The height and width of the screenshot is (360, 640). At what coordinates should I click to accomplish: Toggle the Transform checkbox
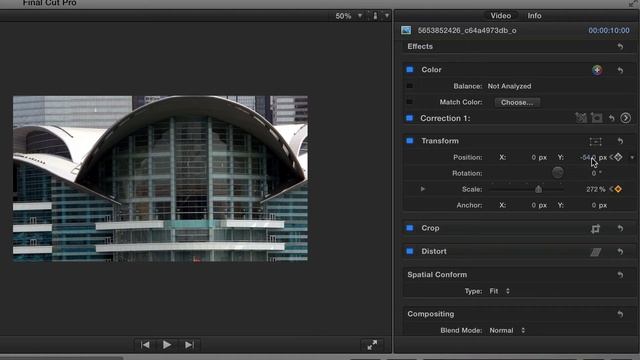tap(410, 141)
